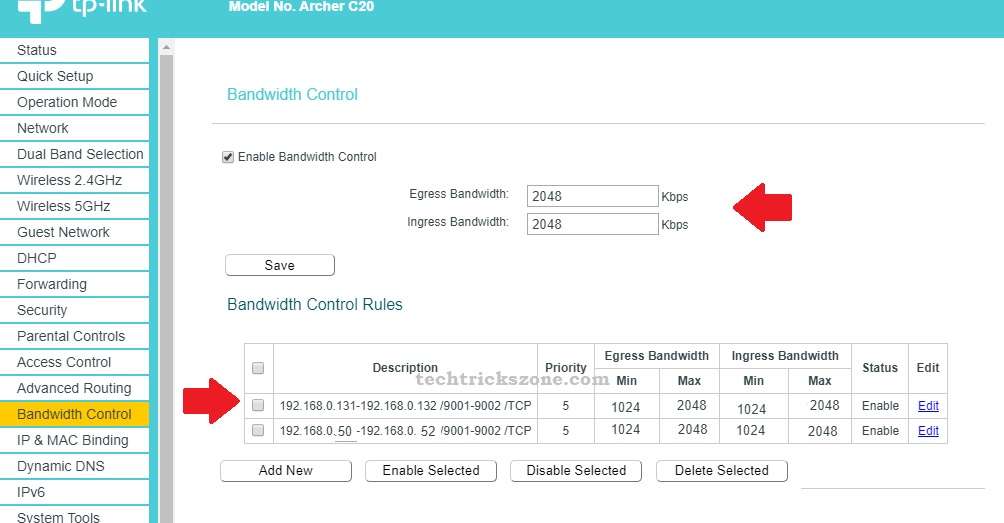Click Add New rule button
The height and width of the screenshot is (523, 1004).
pos(285,471)
